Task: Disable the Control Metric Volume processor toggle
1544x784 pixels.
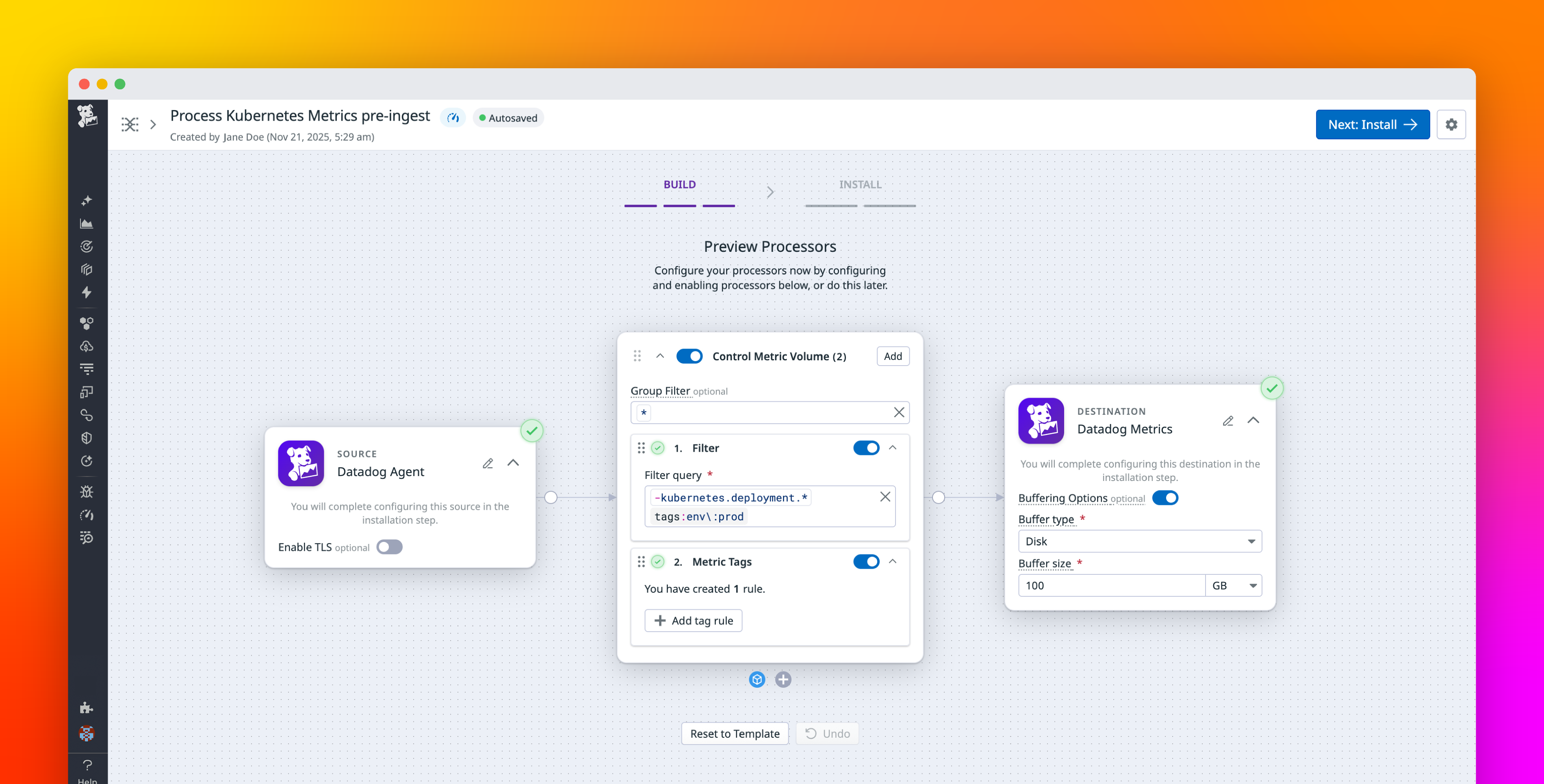Action: coord(689,355)
